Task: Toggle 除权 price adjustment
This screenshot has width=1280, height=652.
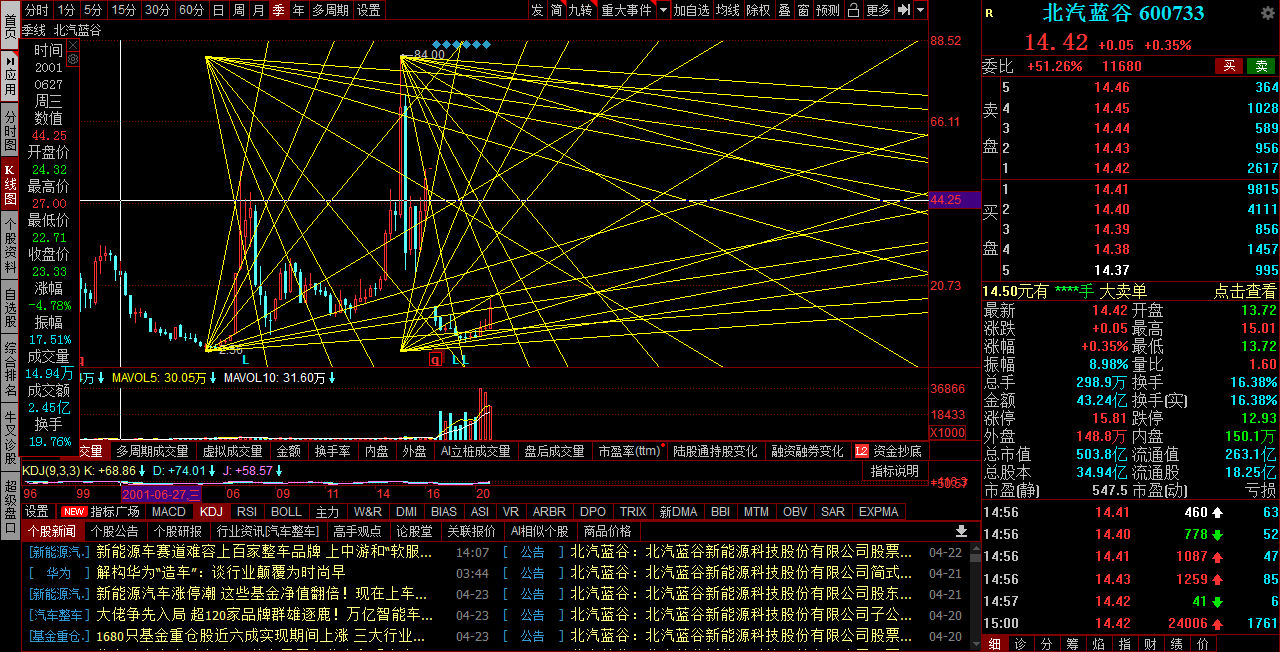Action: [758, 10]
